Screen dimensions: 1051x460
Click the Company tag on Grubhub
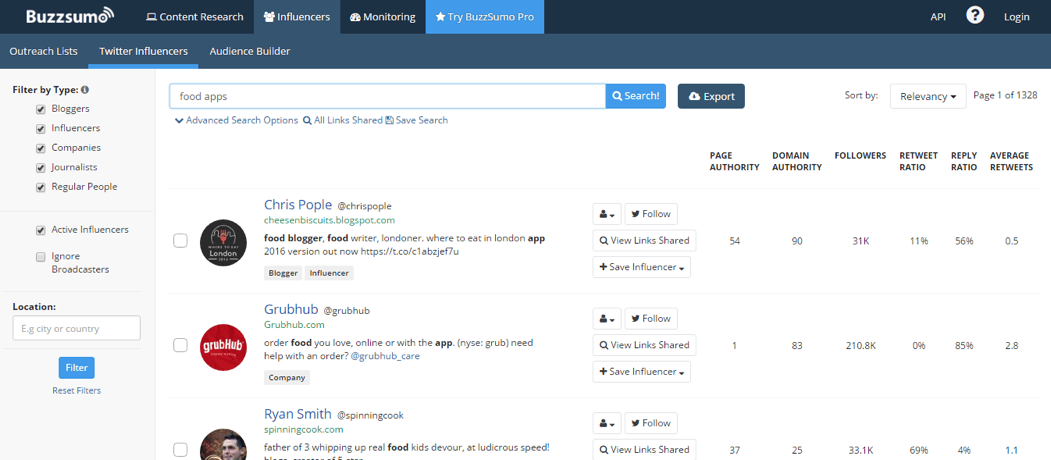pos(287,378)
